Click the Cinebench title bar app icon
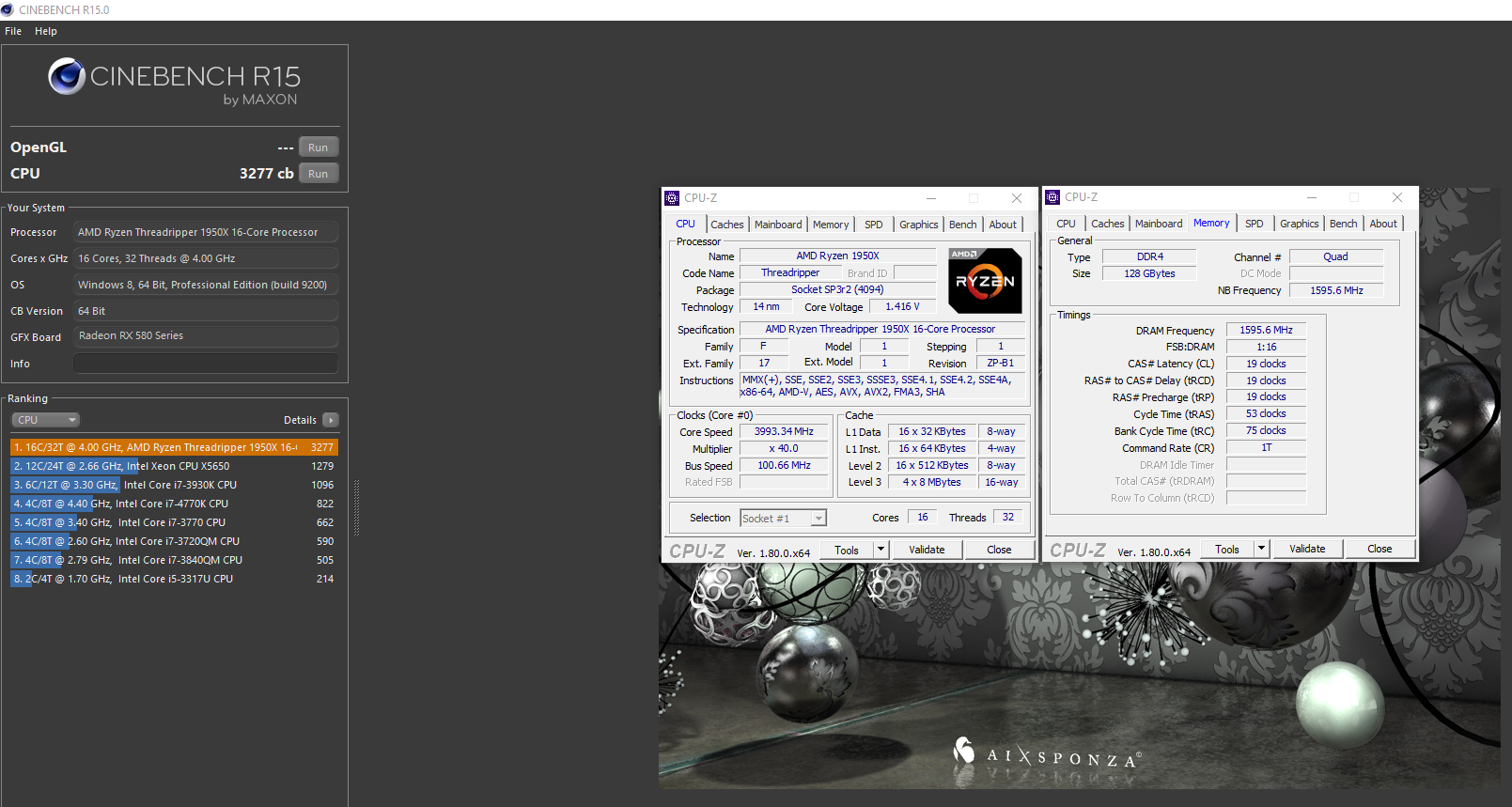The width and height of the screenshot is (1512, 807). point(8,9)
